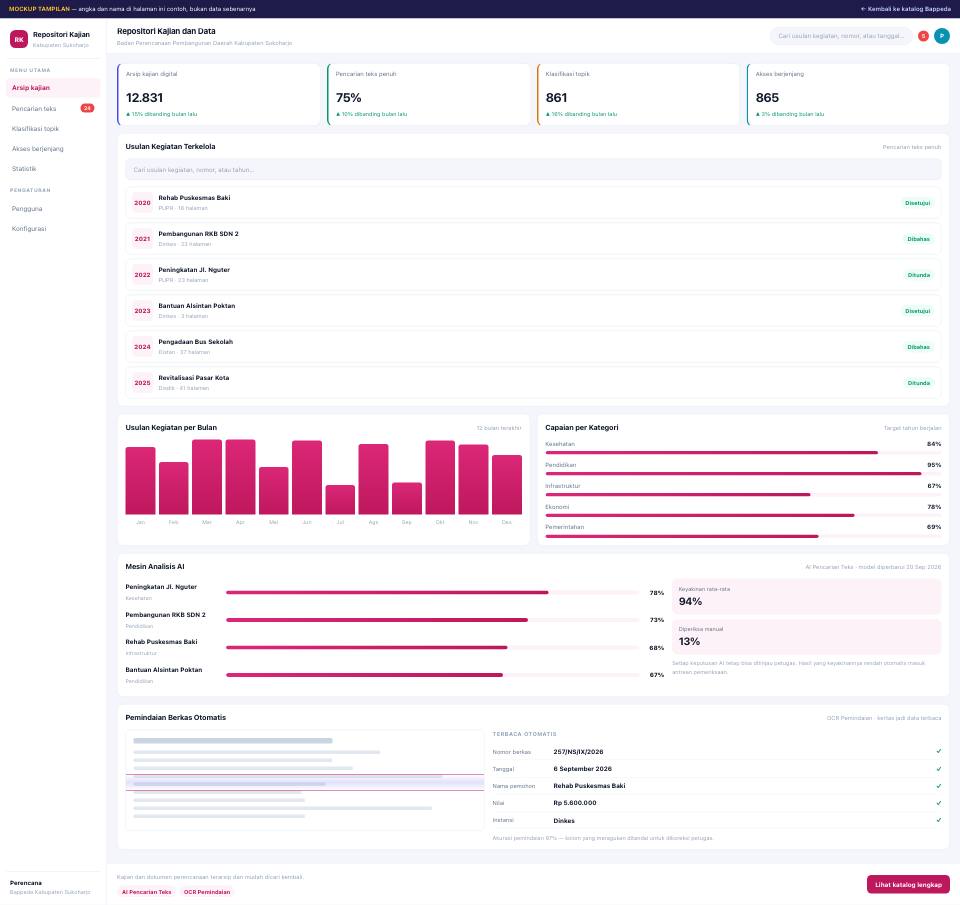Click Ditunda status on Revitalisasi Pasar Kota
Image resolution: width=960 pixels, height=905 pixels.
918,383
